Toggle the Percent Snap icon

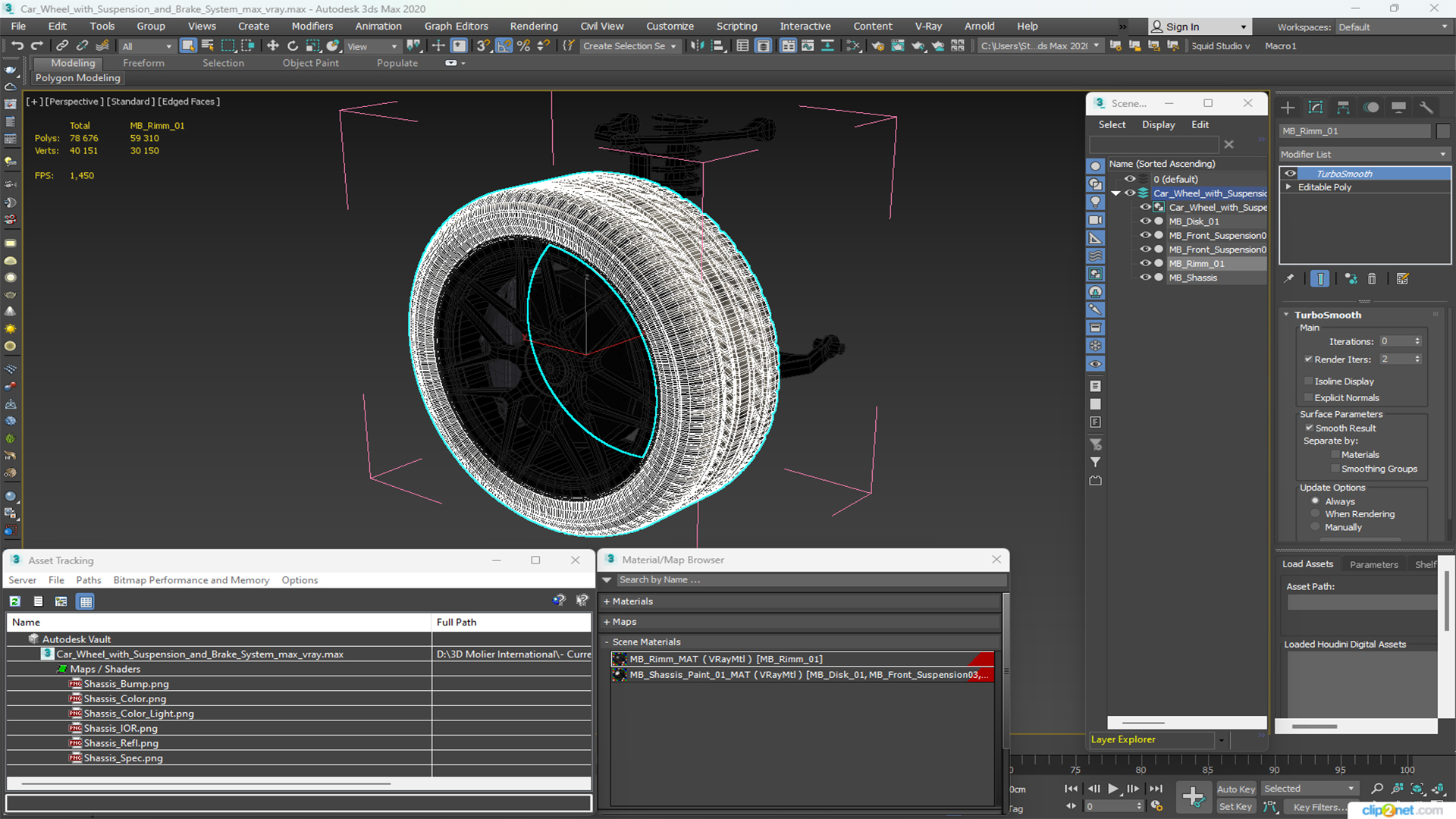tap(523, 46)
